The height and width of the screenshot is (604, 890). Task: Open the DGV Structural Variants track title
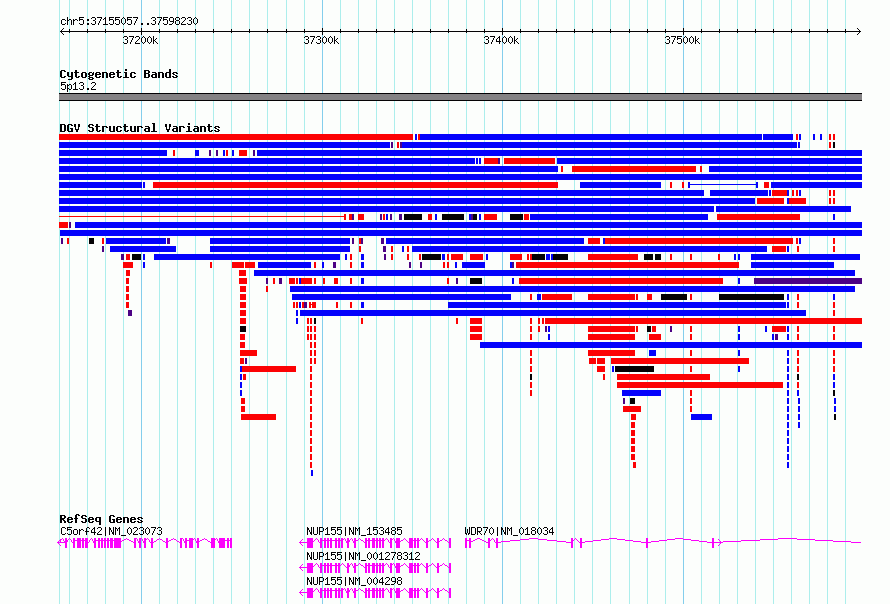[x=140, y=128]
